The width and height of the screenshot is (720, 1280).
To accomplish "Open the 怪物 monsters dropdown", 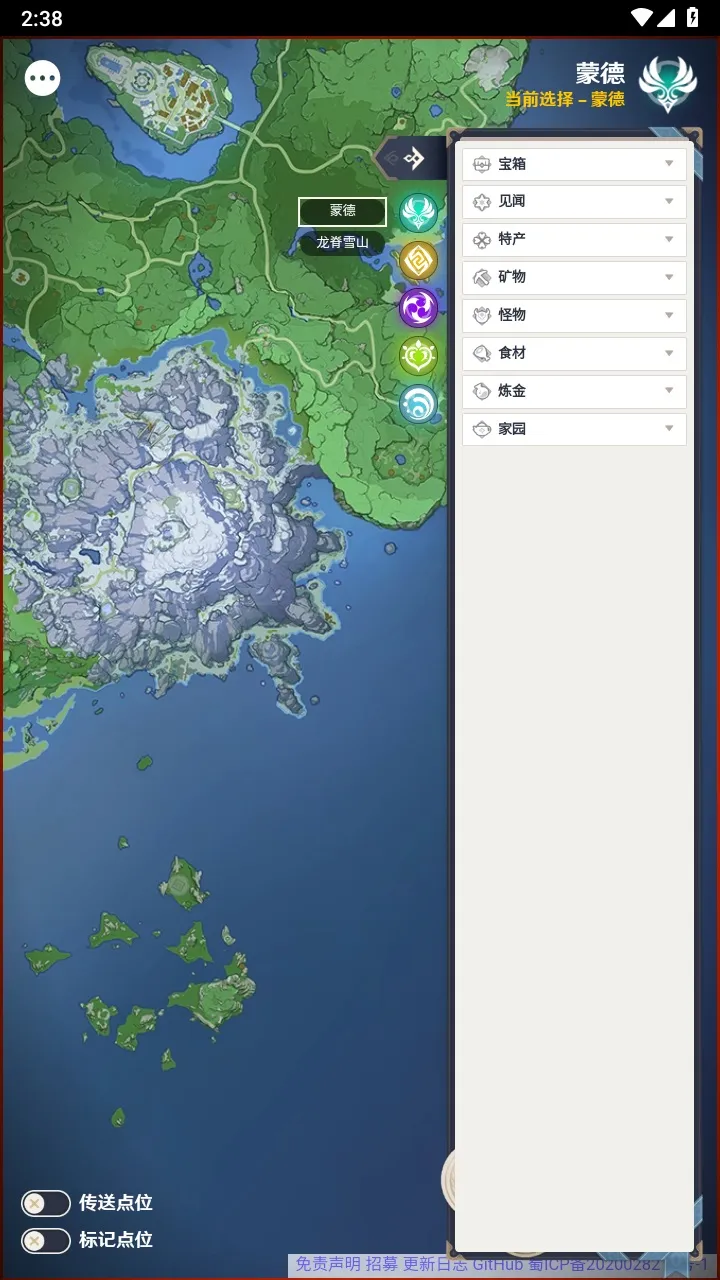I will (x=574, y=315).
